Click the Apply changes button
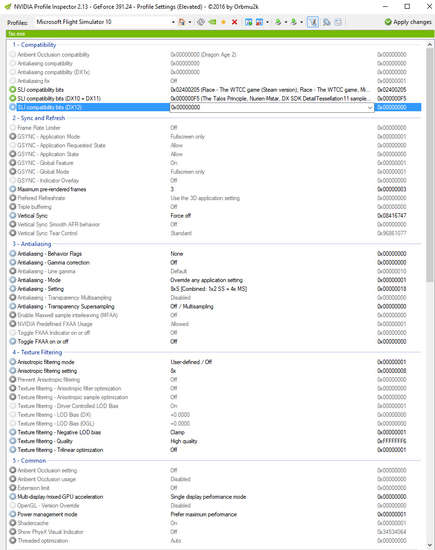This screenshot has width=435, height=550. point(408,22)
